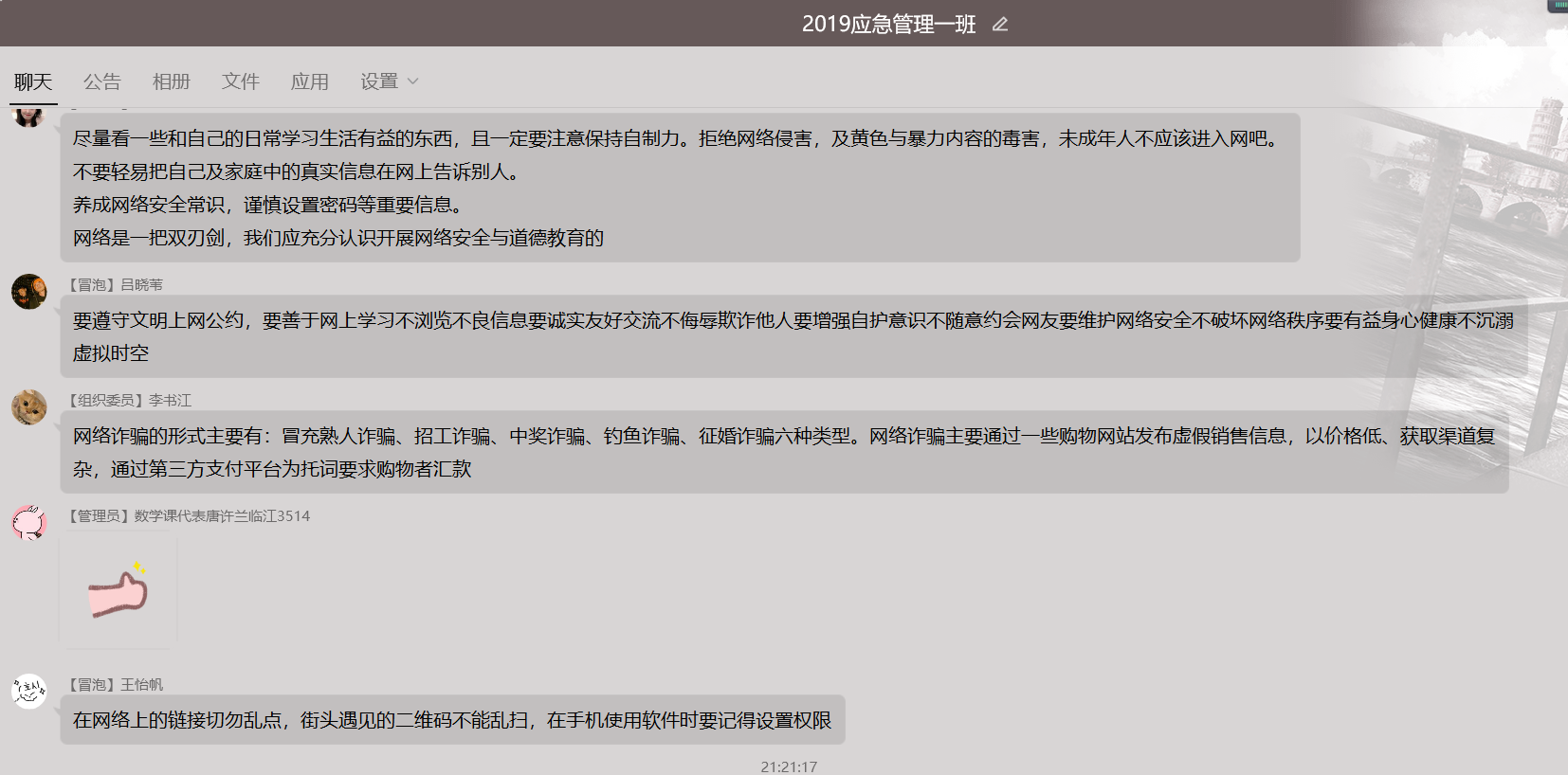Screen dimensions: 1568x775
Task: Open the 相册 tab
Action: tap(171, 81)
